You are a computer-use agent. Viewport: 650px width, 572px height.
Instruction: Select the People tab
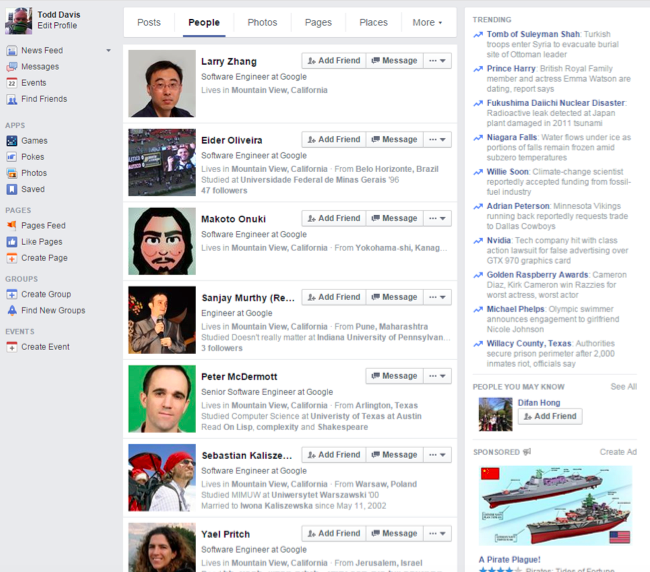pos(204,22)
